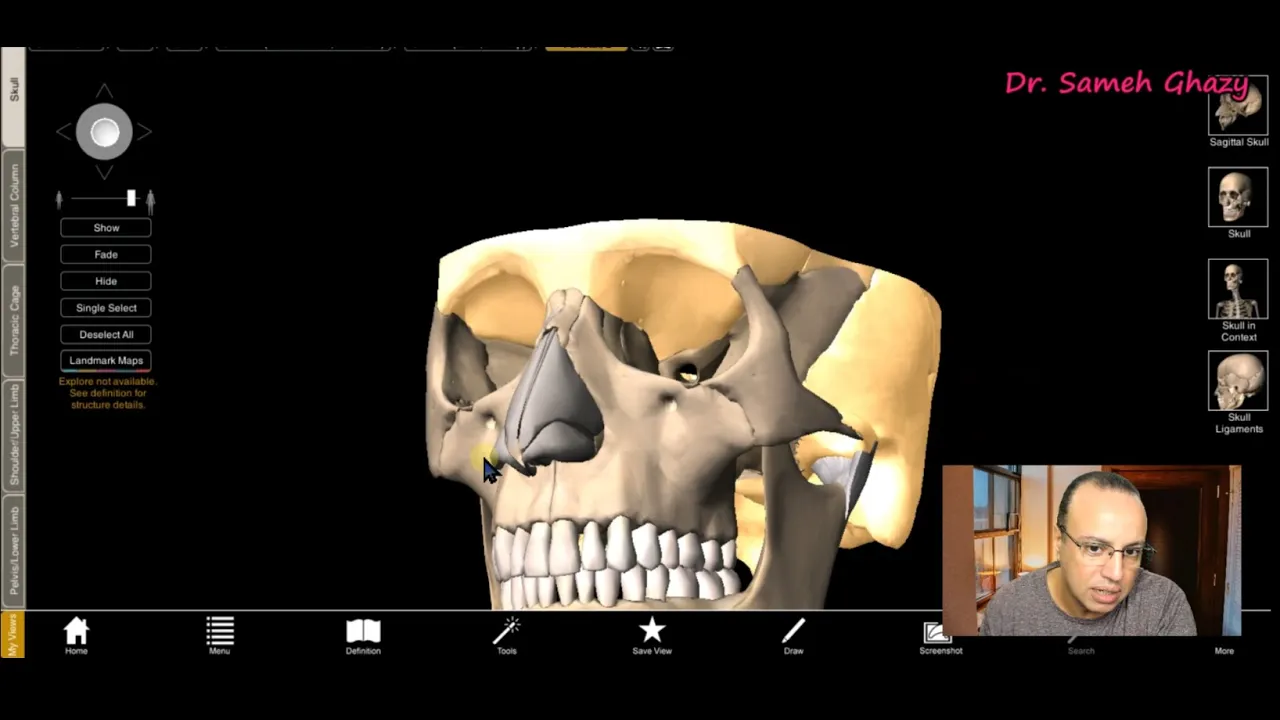
Task: Click Deselect All button
Action: tap(106, 334)
